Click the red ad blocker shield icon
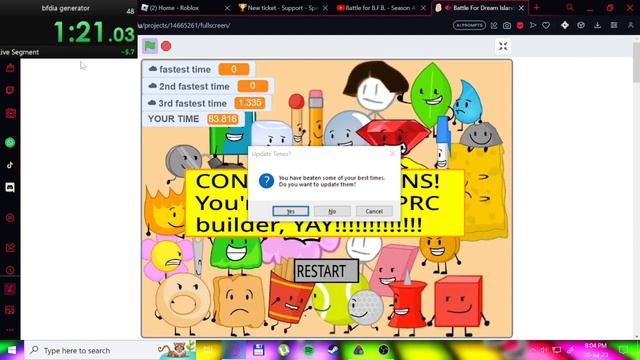This screenshot has width=640, height=360. (x=520, y=25)
